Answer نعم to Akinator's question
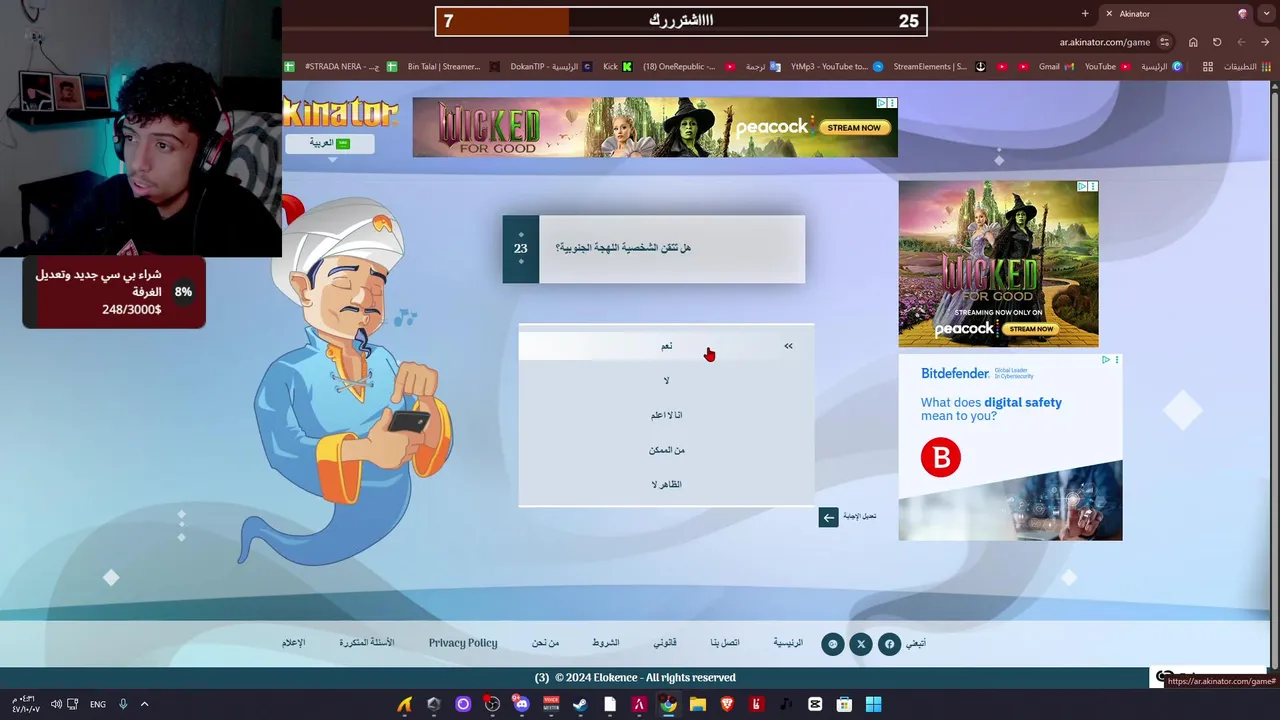Viewport: 1280px width, 720px height. [666, 345]
